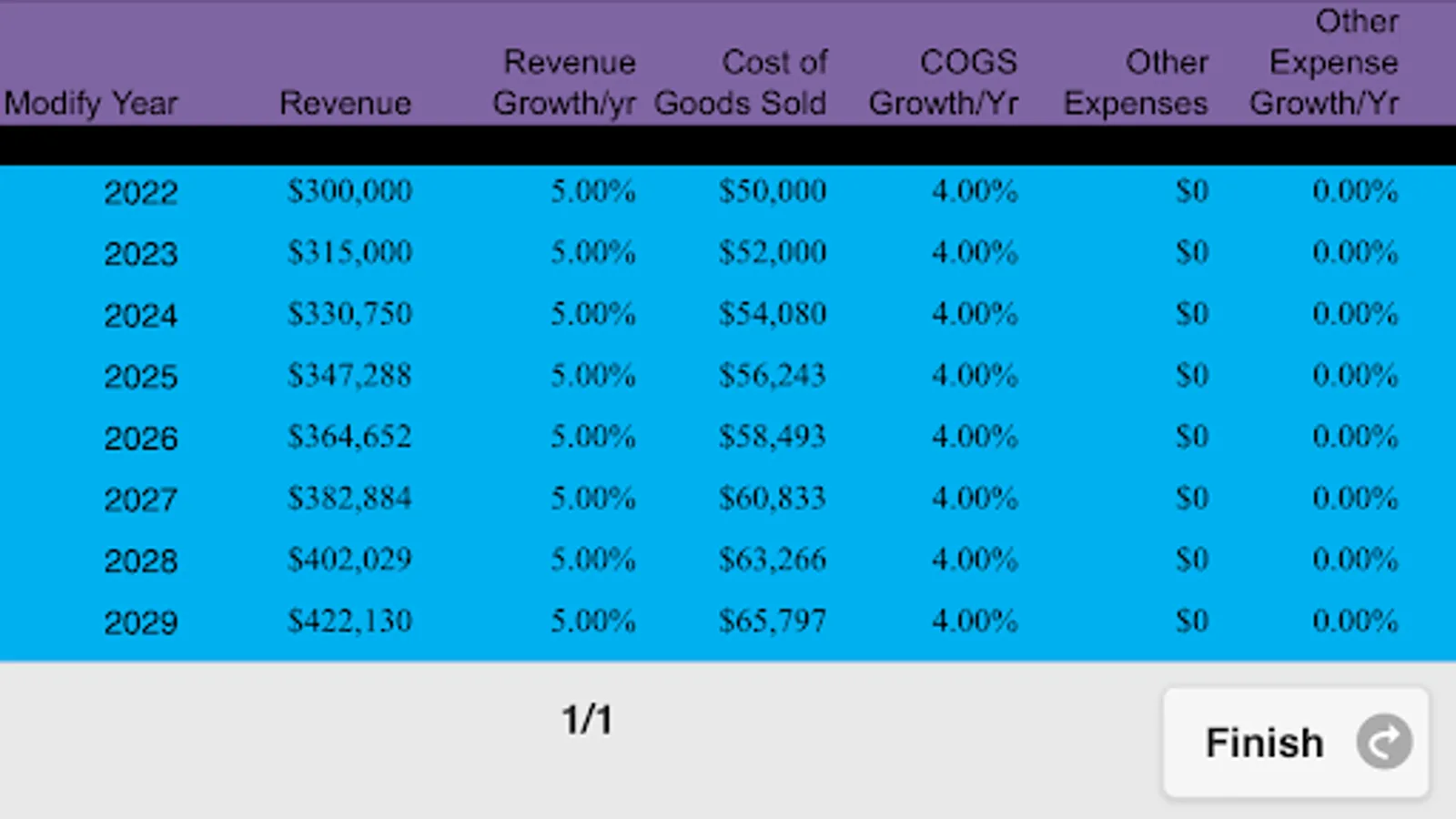
Task: Click the Other Expenses column header
Action: (1137, 83)
